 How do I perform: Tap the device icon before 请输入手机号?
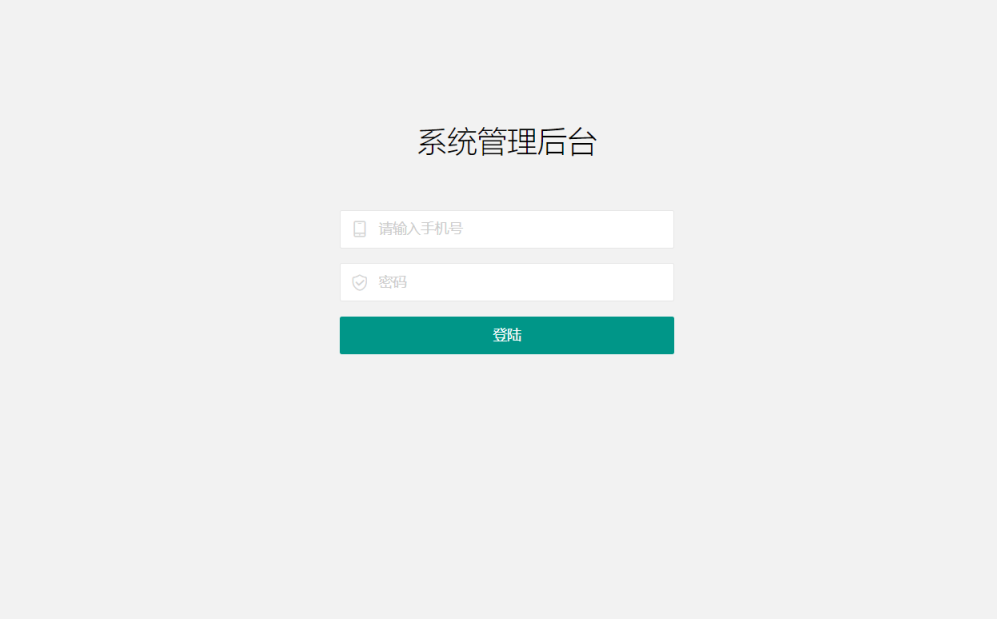click(359, 229)
